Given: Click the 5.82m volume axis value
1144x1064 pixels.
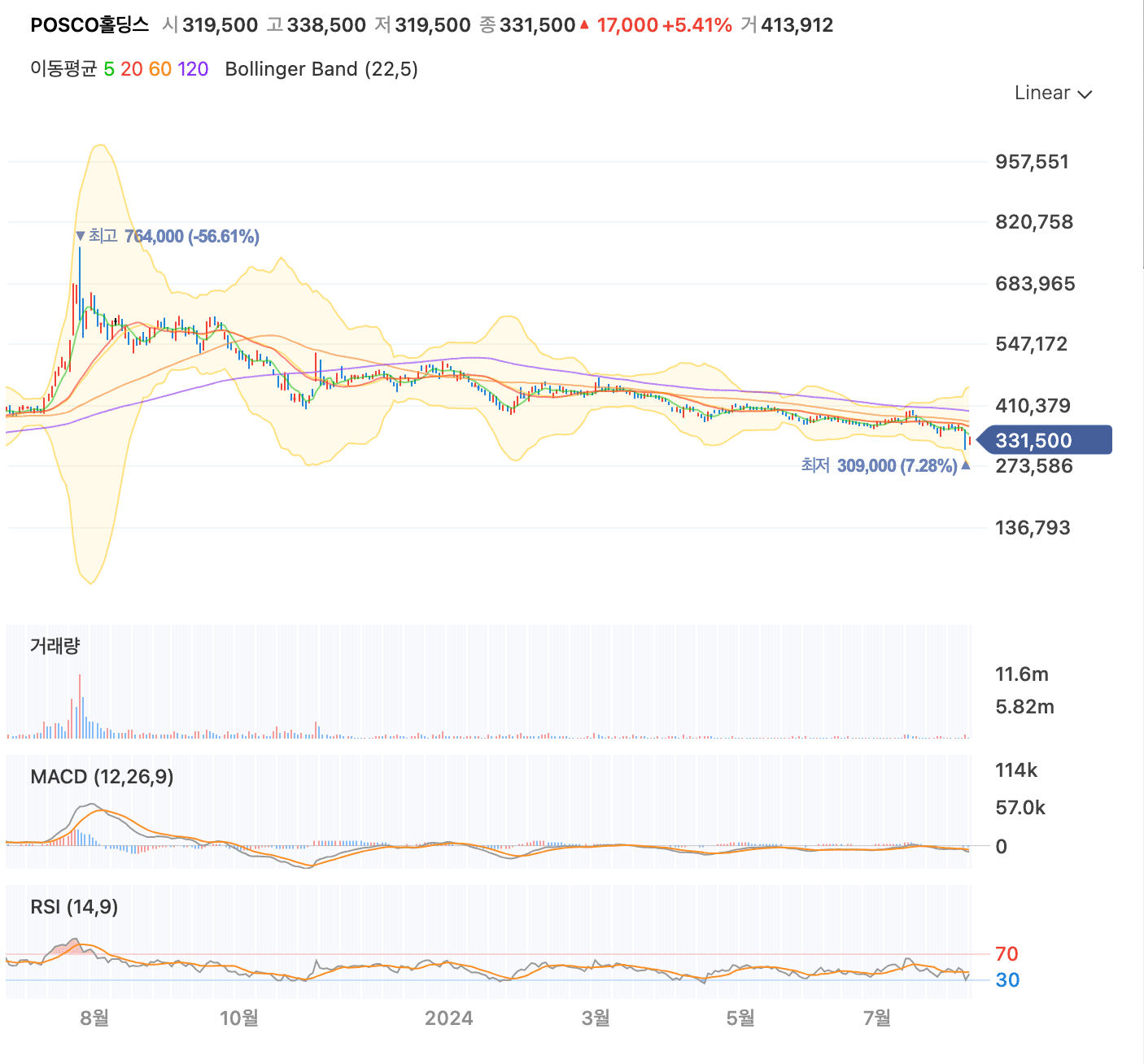Looking at the screenshot, I should point(1024,706).
